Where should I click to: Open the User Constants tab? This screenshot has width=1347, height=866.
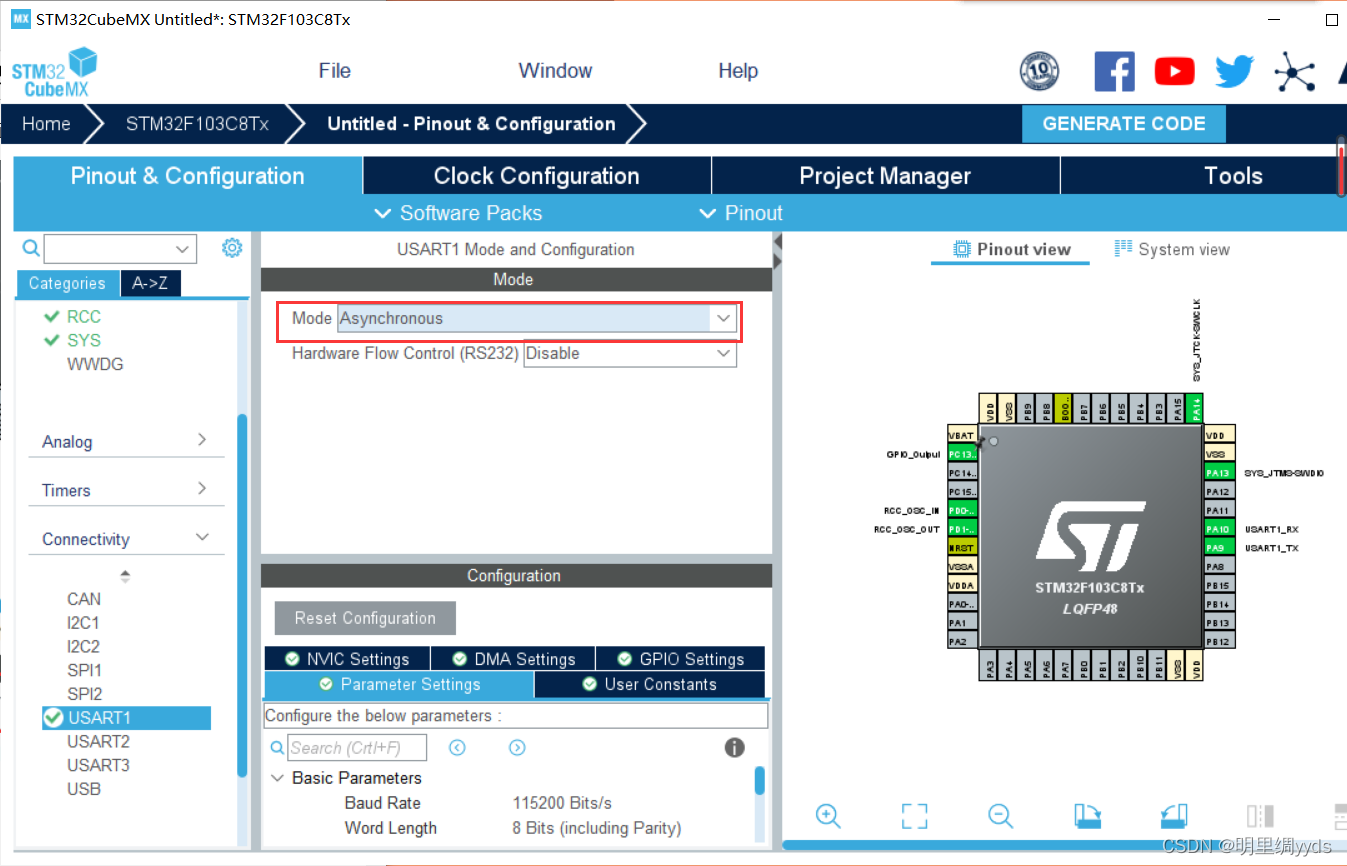(x=649, y=684)
